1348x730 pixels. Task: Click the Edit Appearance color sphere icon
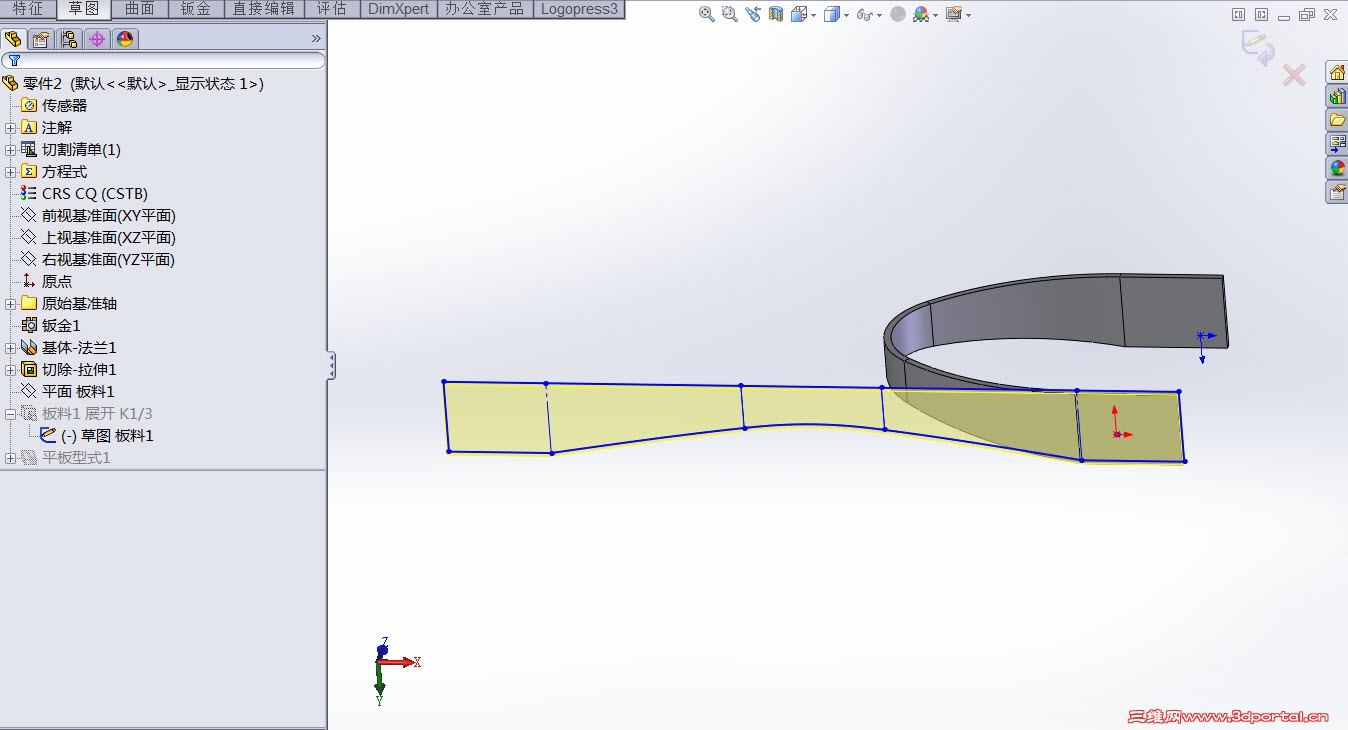[x=897, y=14]
